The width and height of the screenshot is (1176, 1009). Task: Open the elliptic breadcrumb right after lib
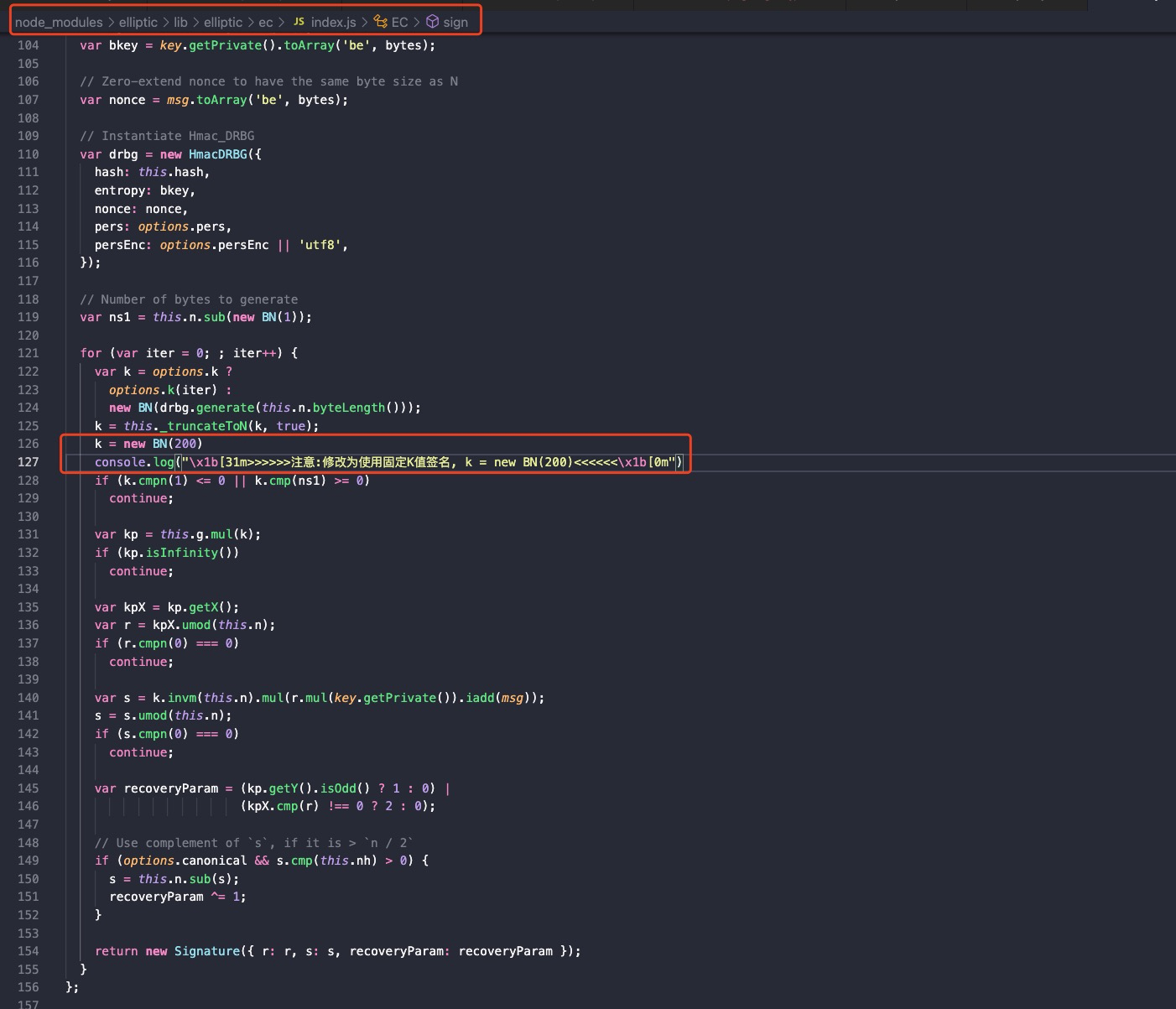(x=223, y=22)
